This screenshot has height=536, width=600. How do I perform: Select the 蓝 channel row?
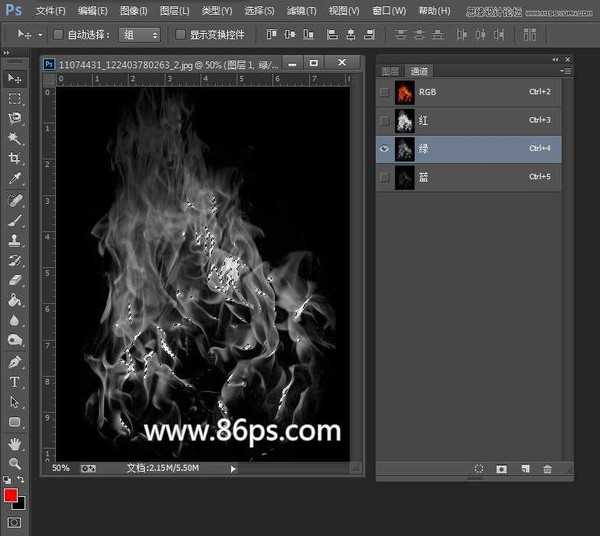pyautogui.click(x=468, y=177)
